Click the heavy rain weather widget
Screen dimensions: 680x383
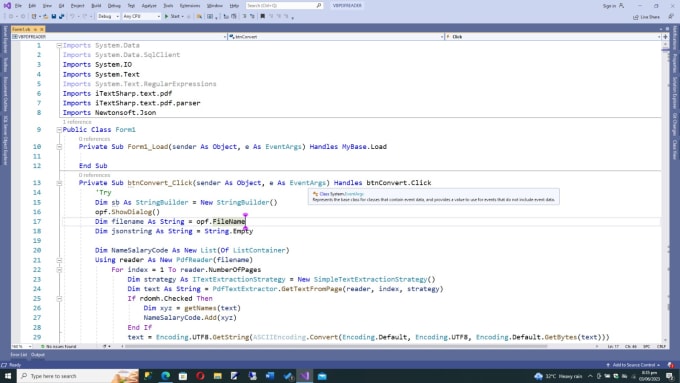coord(559,376)
